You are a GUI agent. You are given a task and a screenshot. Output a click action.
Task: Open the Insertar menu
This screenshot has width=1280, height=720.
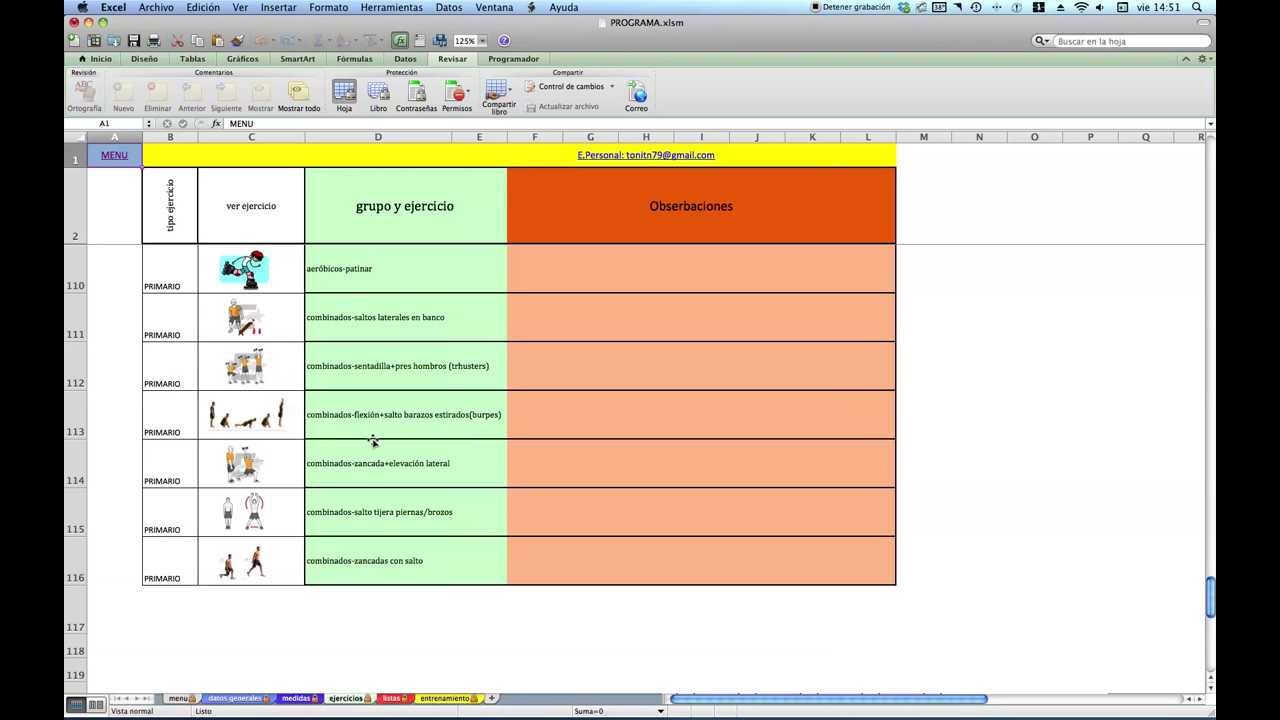[278, 7]
